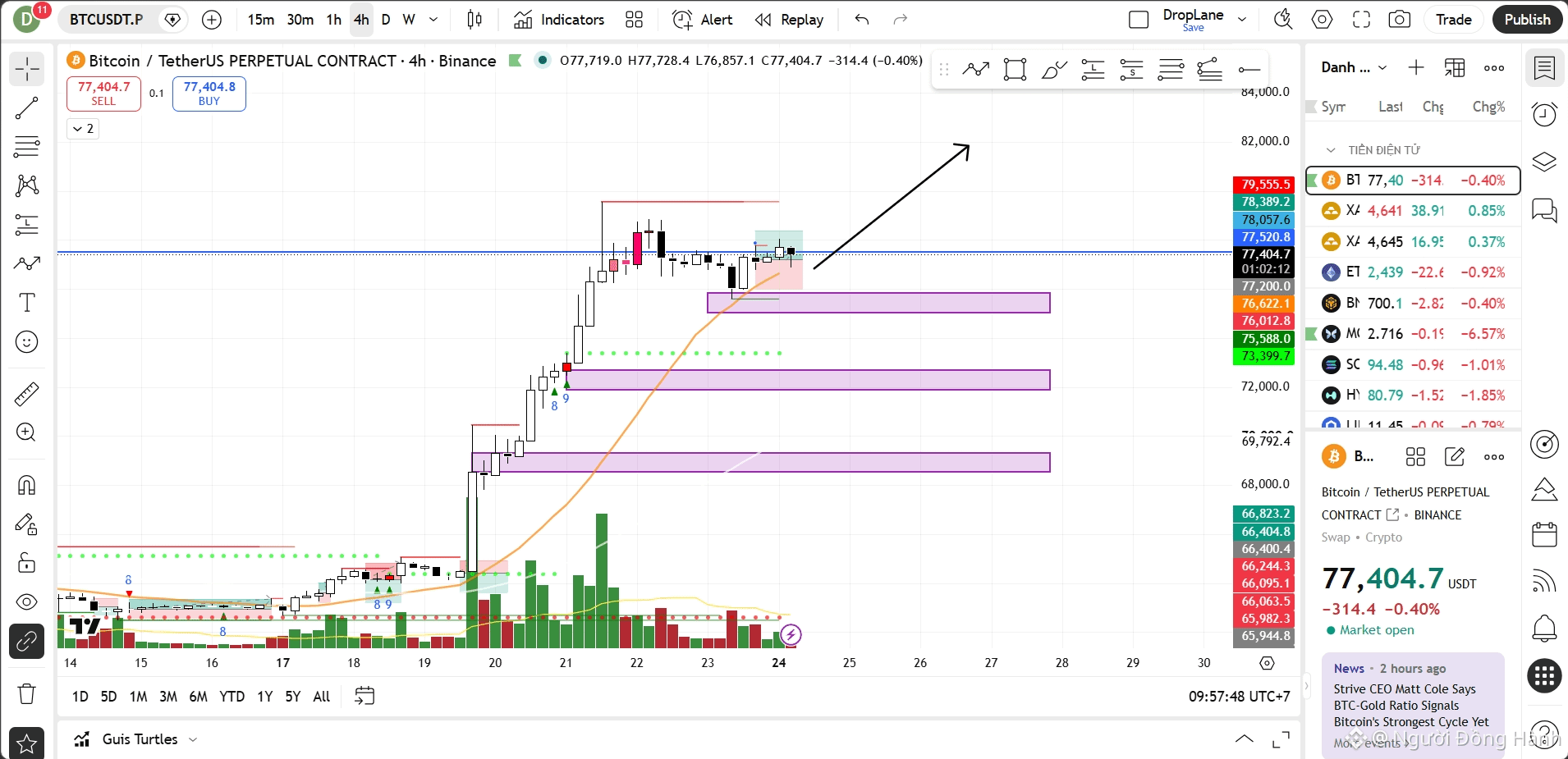Click the 77,404.7 SELL button
Screen dimensions: 1568x759
pos(103,94)
